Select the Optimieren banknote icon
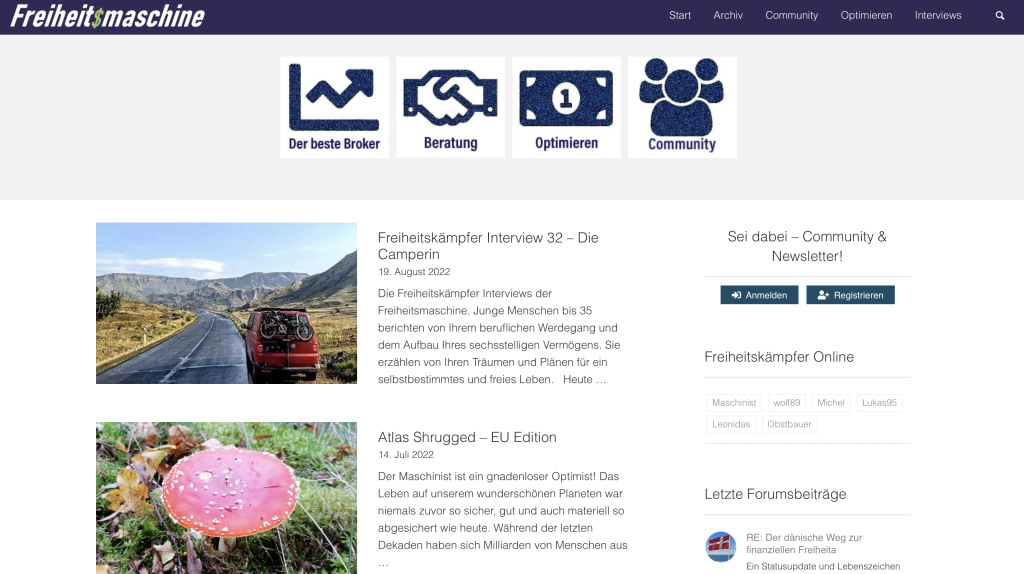The width and height of the screenshot is (1024, 574). [x=566, y=107]
